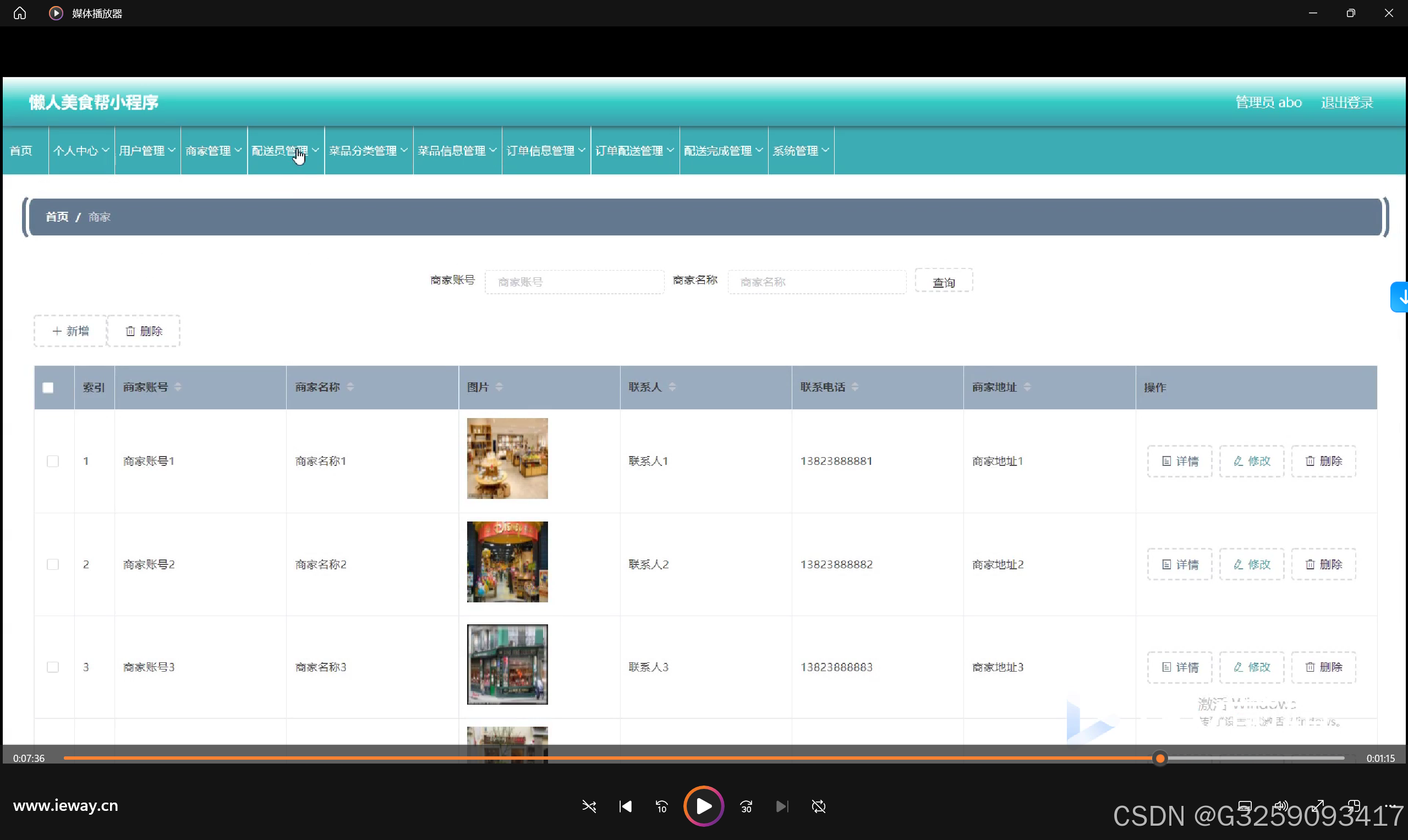Open the subtitles options icon
The height and width of the screenshot is (840, 1408).
tap(1245, 806)
